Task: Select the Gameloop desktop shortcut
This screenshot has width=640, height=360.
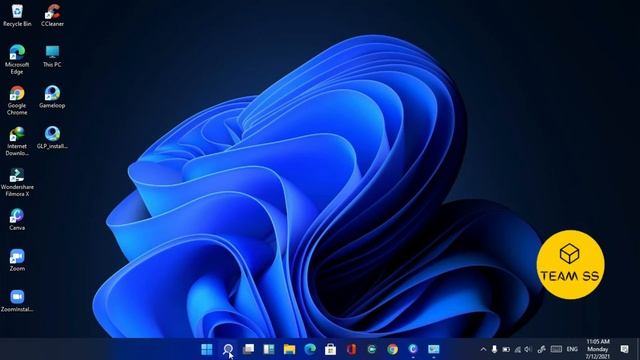Action: (52, 97)
